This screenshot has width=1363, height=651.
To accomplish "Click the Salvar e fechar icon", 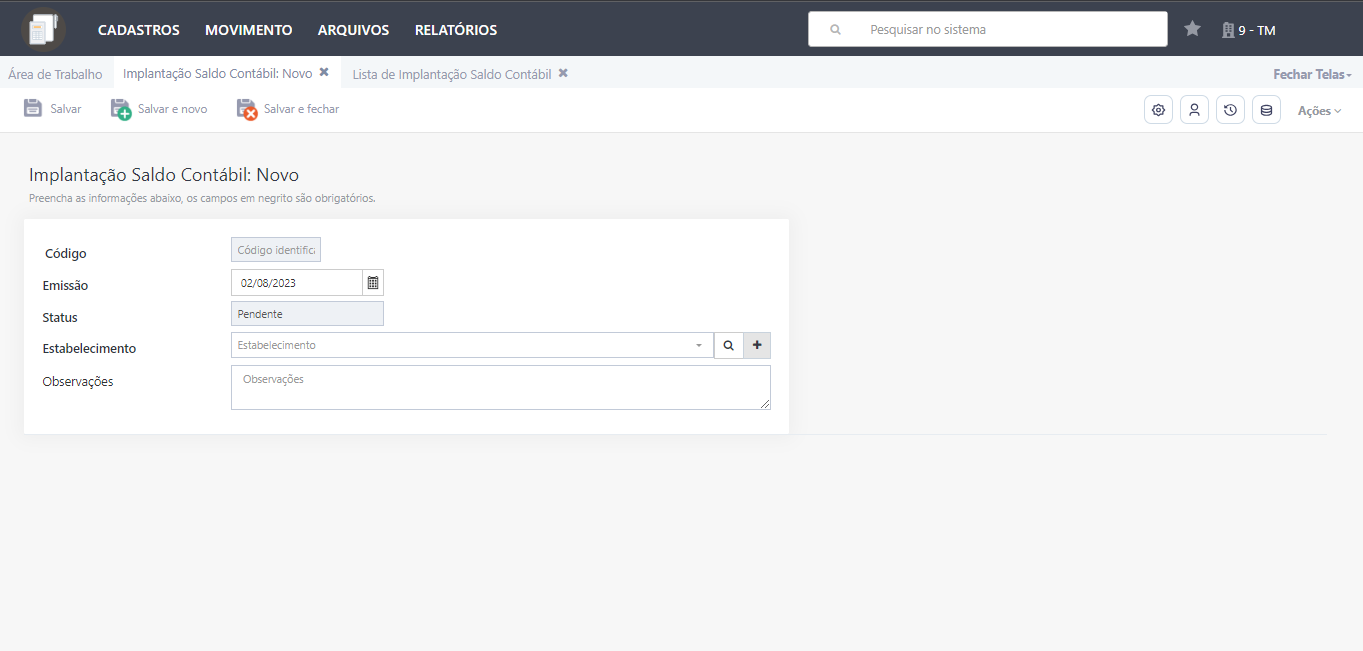I will (247, 109).
